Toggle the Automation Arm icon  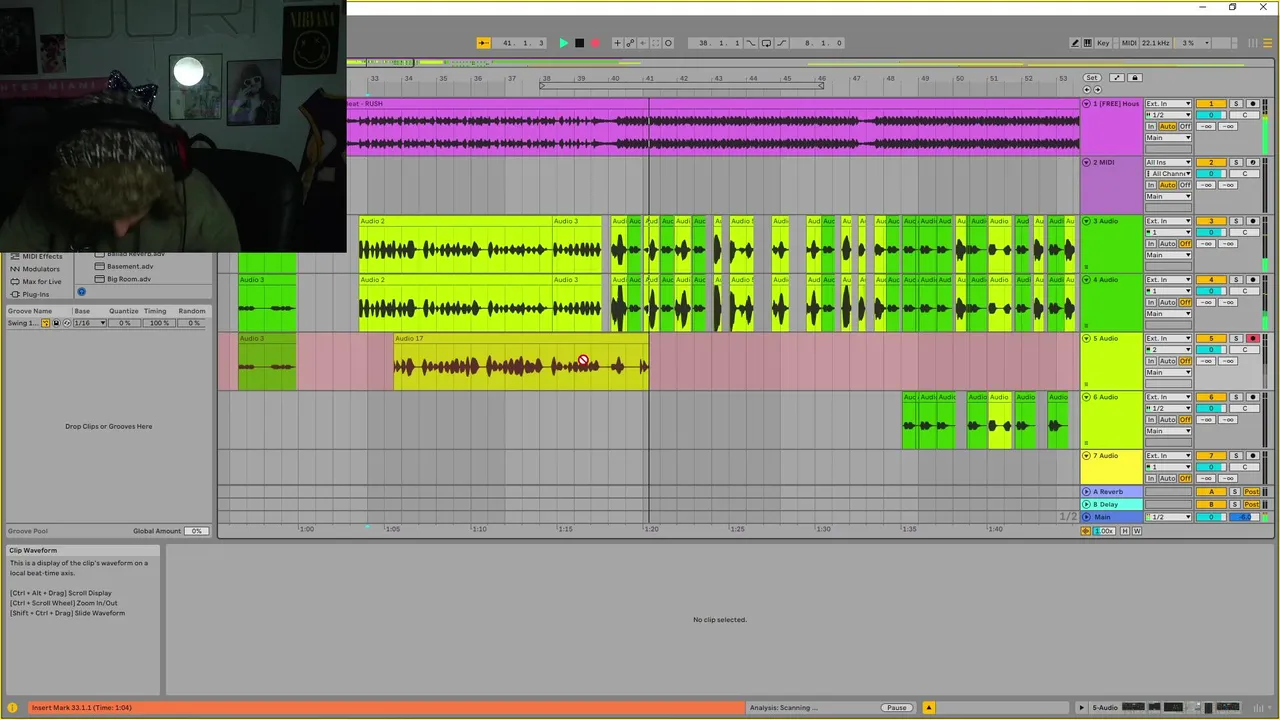pos(630,43)
